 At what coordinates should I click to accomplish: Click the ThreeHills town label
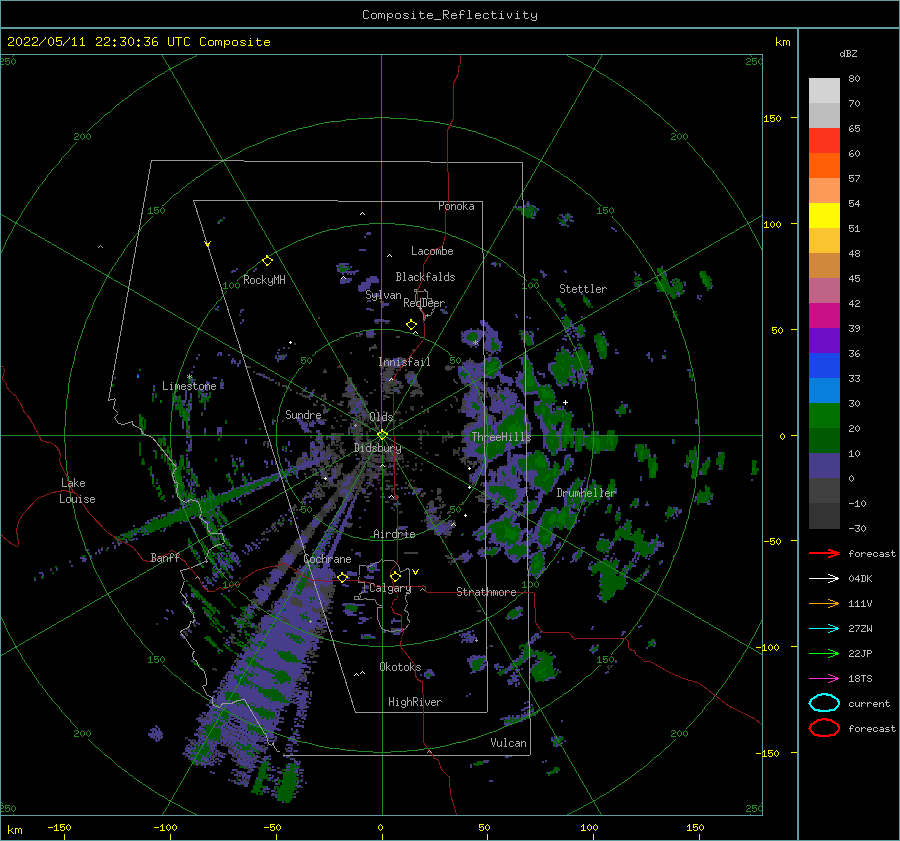click(x=501, y=437)
